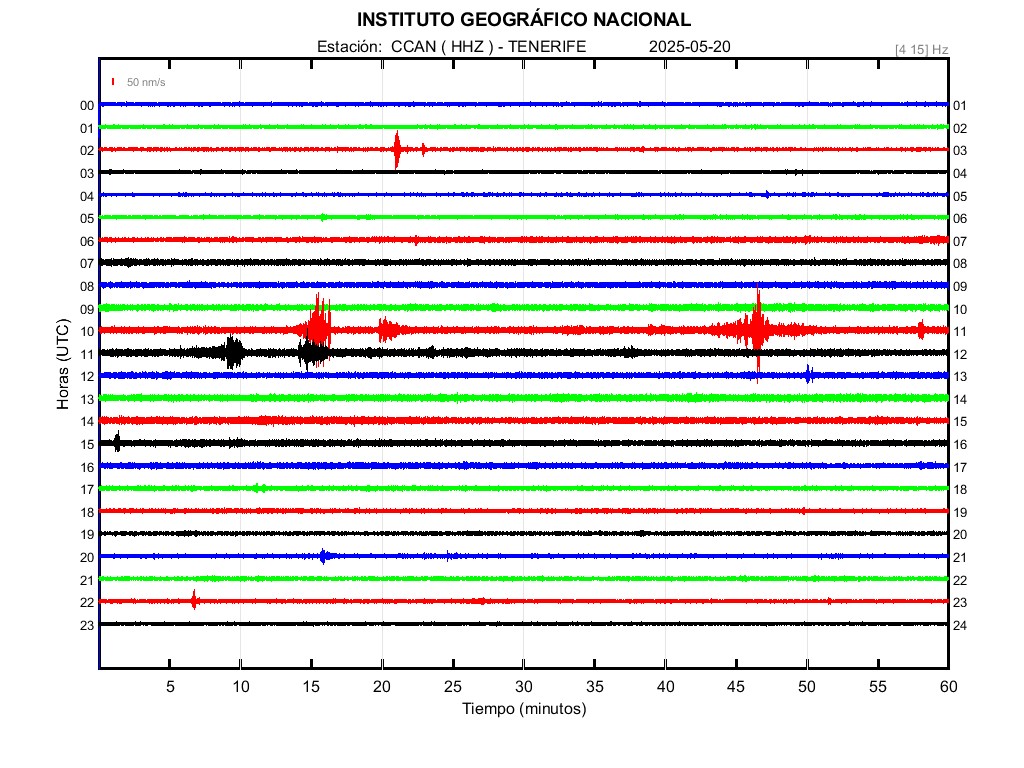The height and width of the screenshot is (768, 1024).
Task: Click the left-axis hour label 11
Action: [x=87, y=355]
